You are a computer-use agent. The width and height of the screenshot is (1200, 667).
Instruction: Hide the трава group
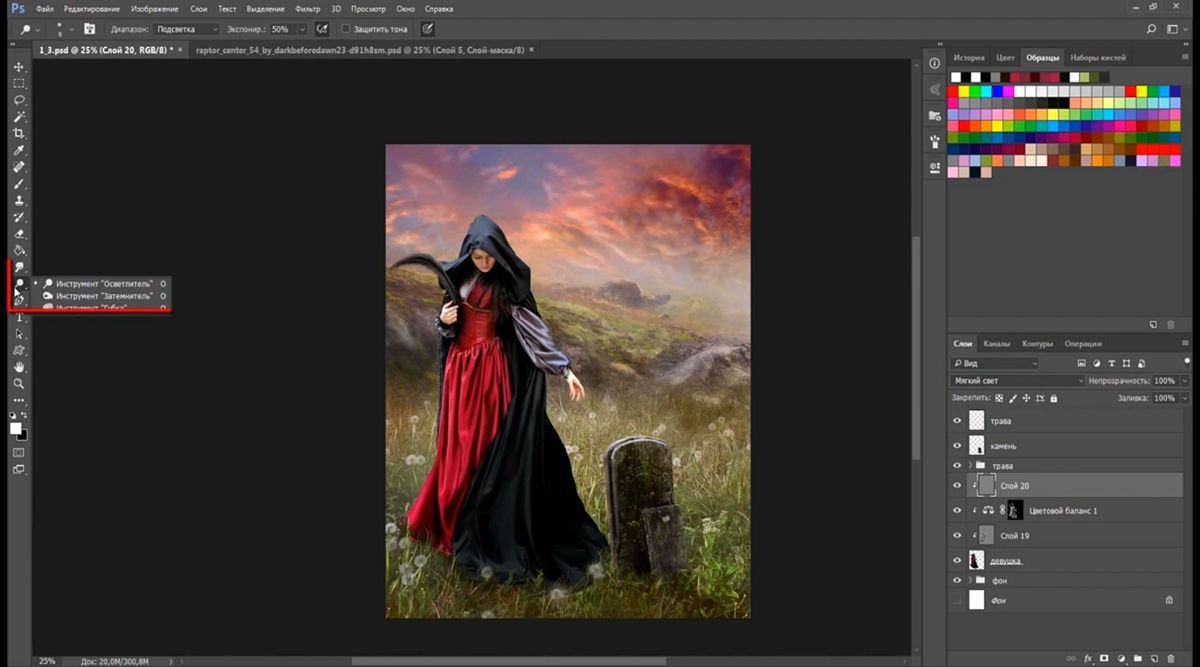[958, 466]
